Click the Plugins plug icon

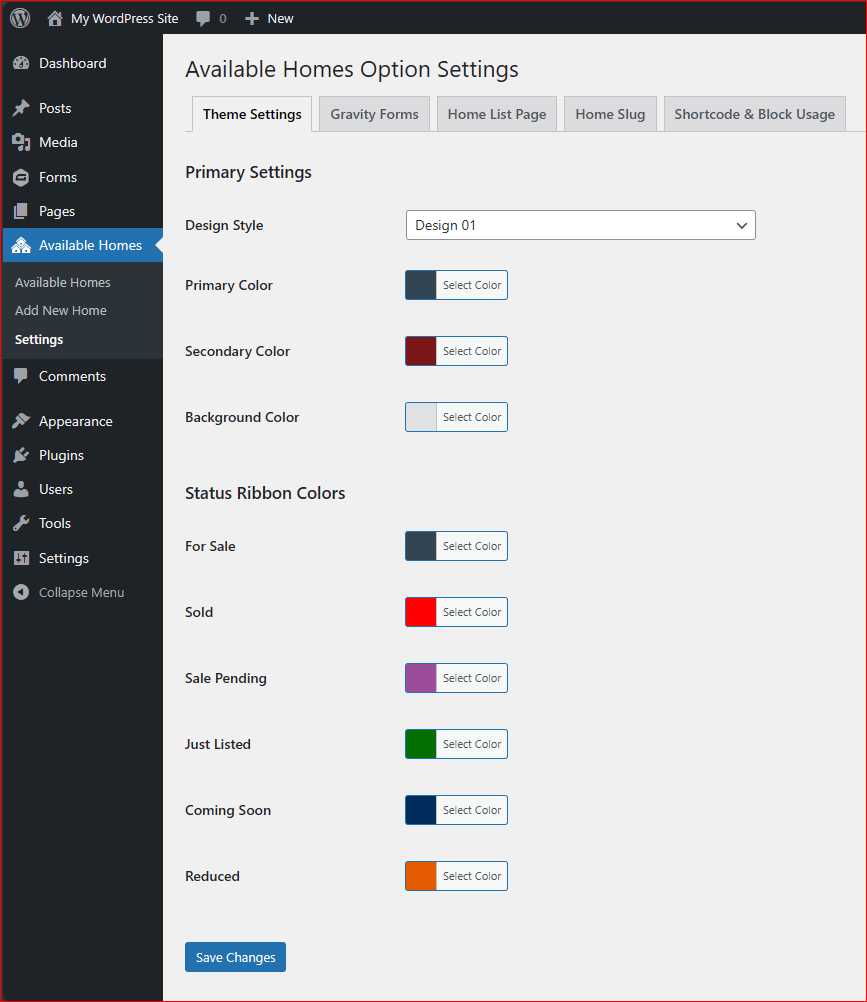[21, 455]
